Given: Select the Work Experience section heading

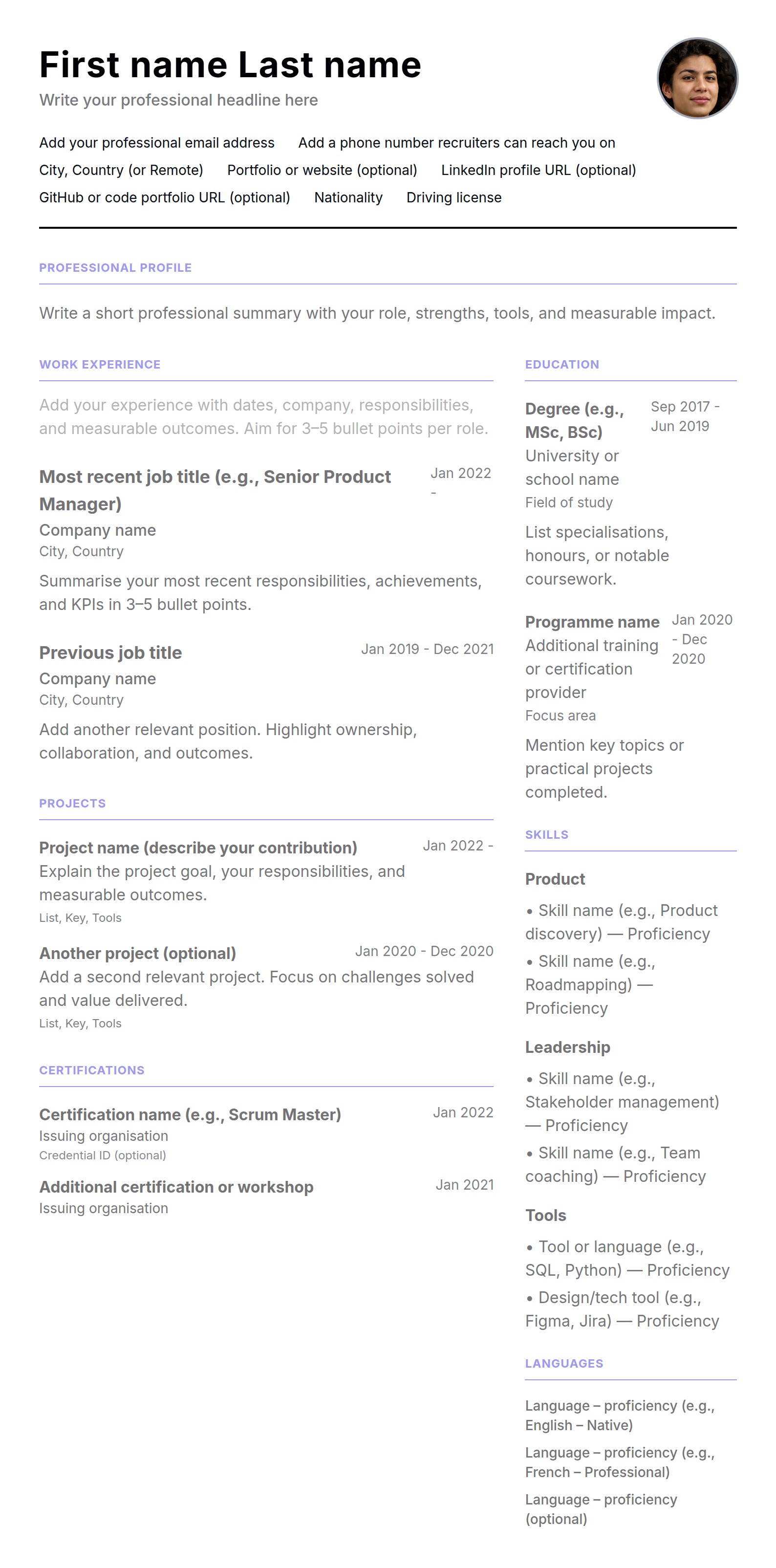Looking at the screenshot, I should (x=100, y=365).
